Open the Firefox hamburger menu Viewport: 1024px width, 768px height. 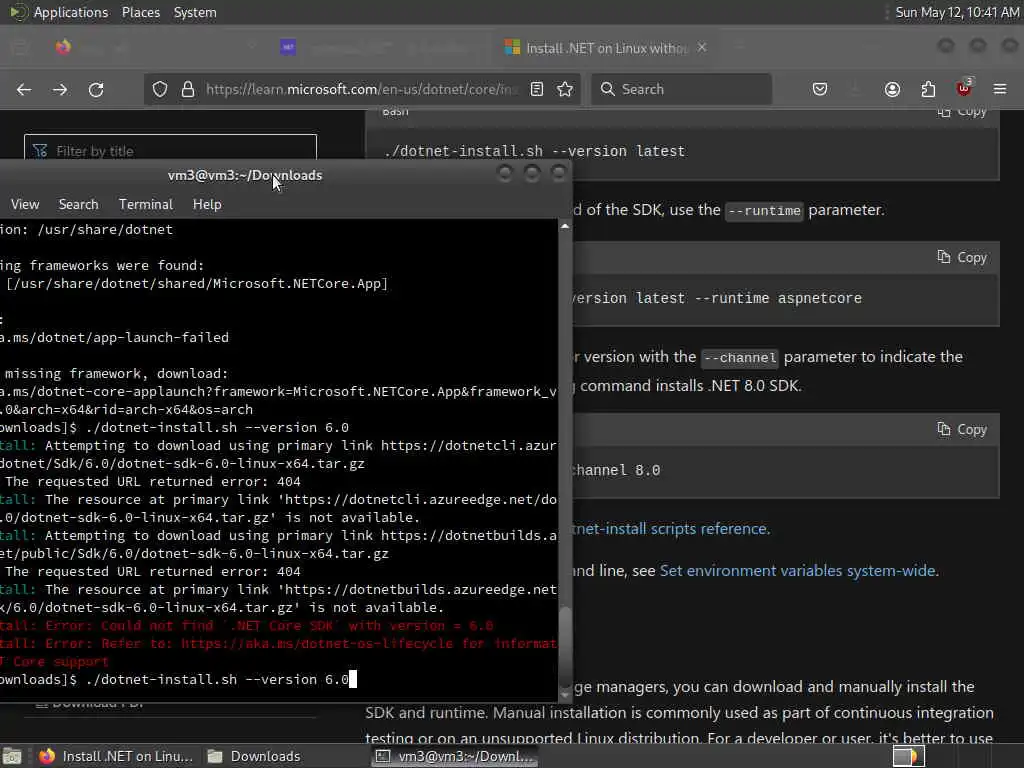[x=1000, y=89]
